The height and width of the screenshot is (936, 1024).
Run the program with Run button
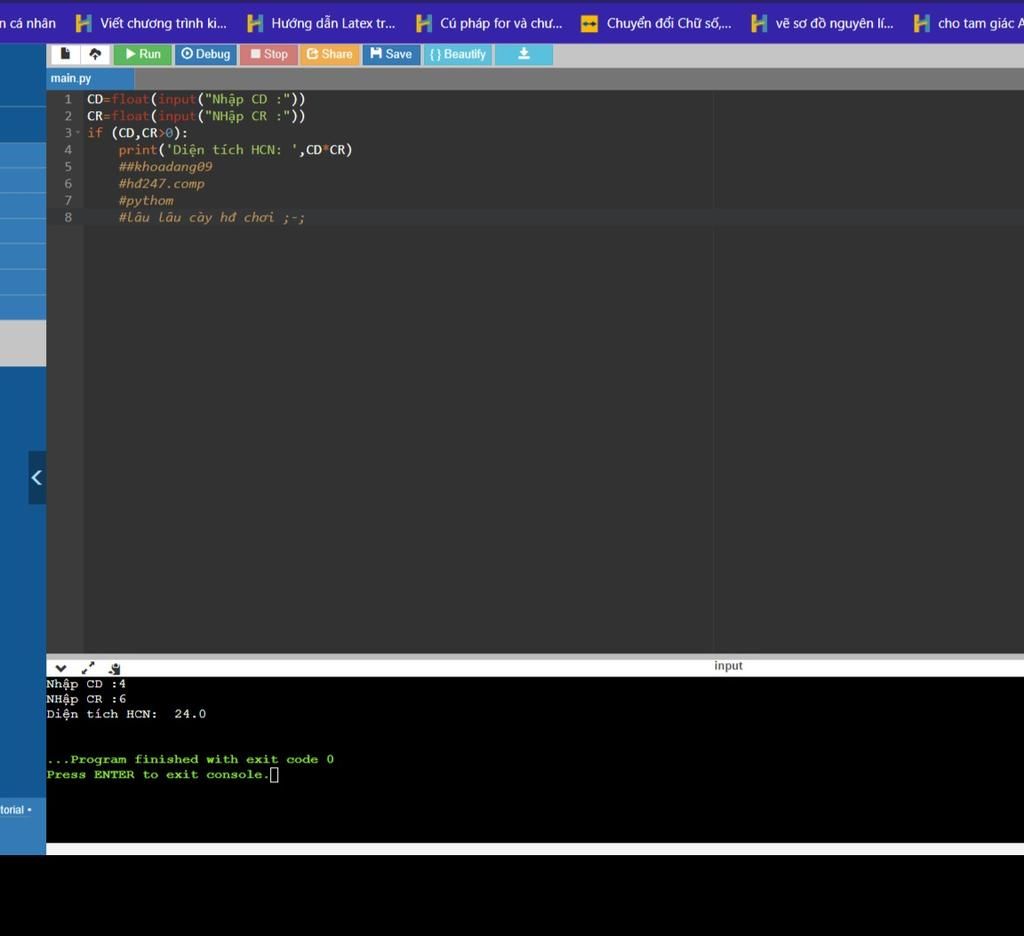coord(142,54)
